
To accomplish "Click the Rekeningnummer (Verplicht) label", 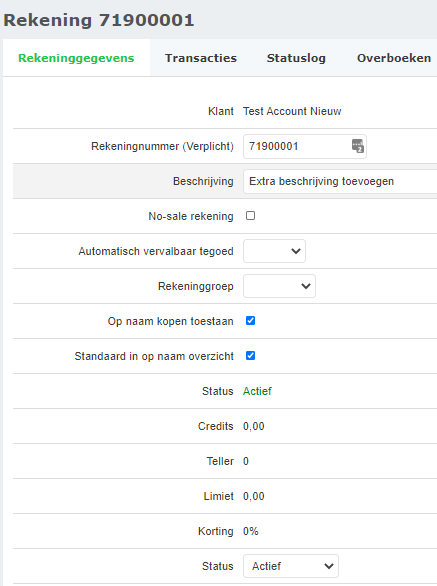I will click(162, 146).
